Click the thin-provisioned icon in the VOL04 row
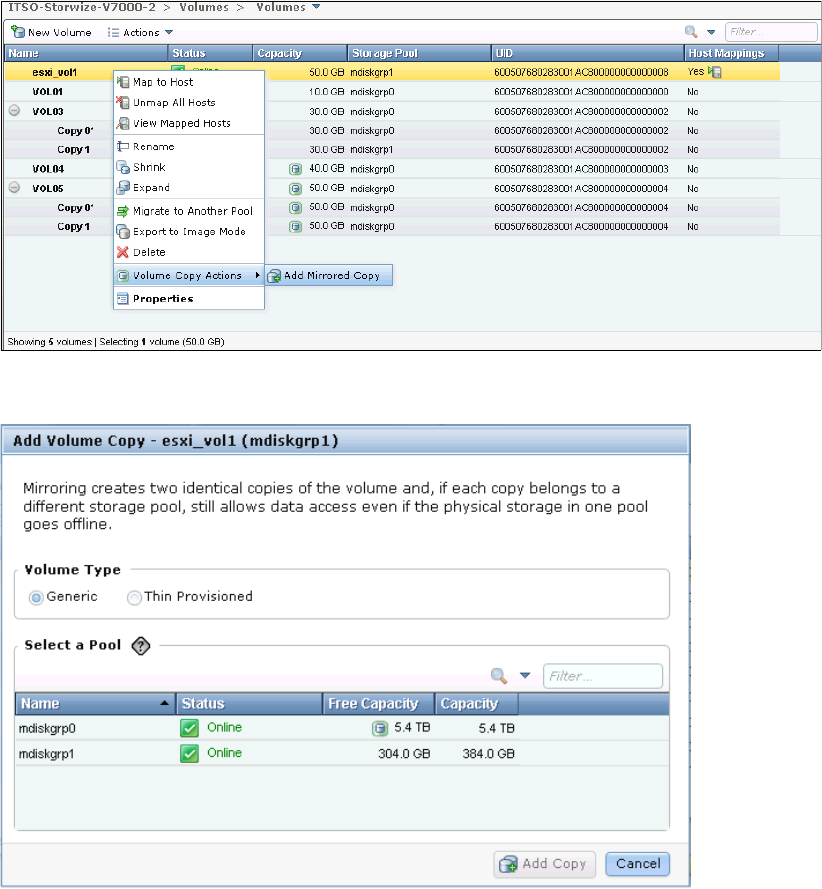This screenshot has width=822, height=889. click(295, 169)
